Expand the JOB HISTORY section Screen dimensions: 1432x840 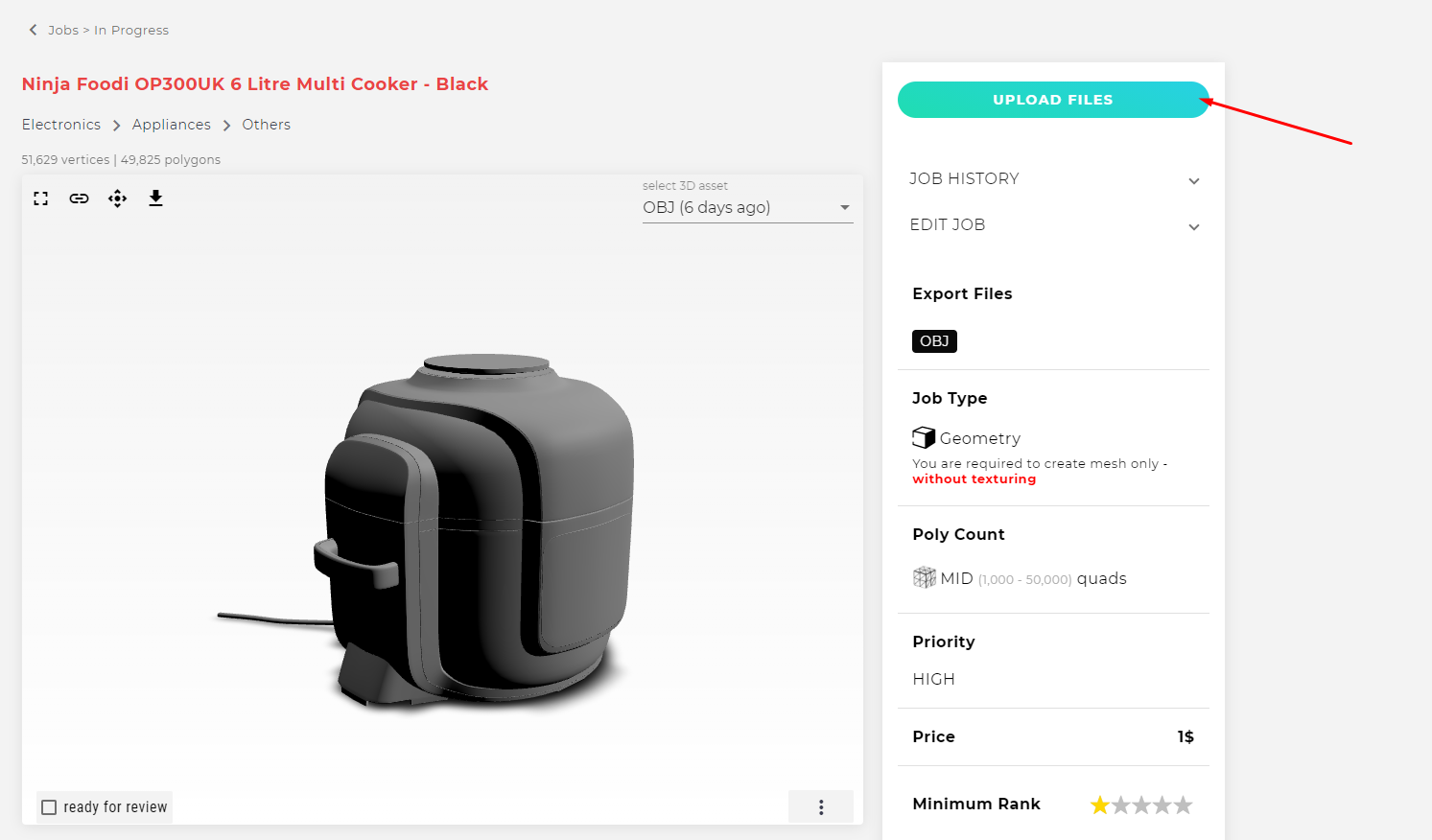[x=1053, y=179]
